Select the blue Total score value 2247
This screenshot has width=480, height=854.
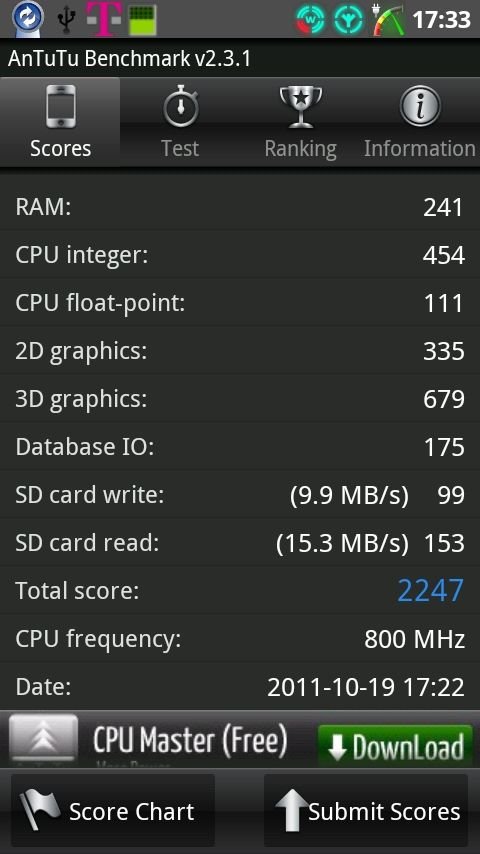click(430, 590)
